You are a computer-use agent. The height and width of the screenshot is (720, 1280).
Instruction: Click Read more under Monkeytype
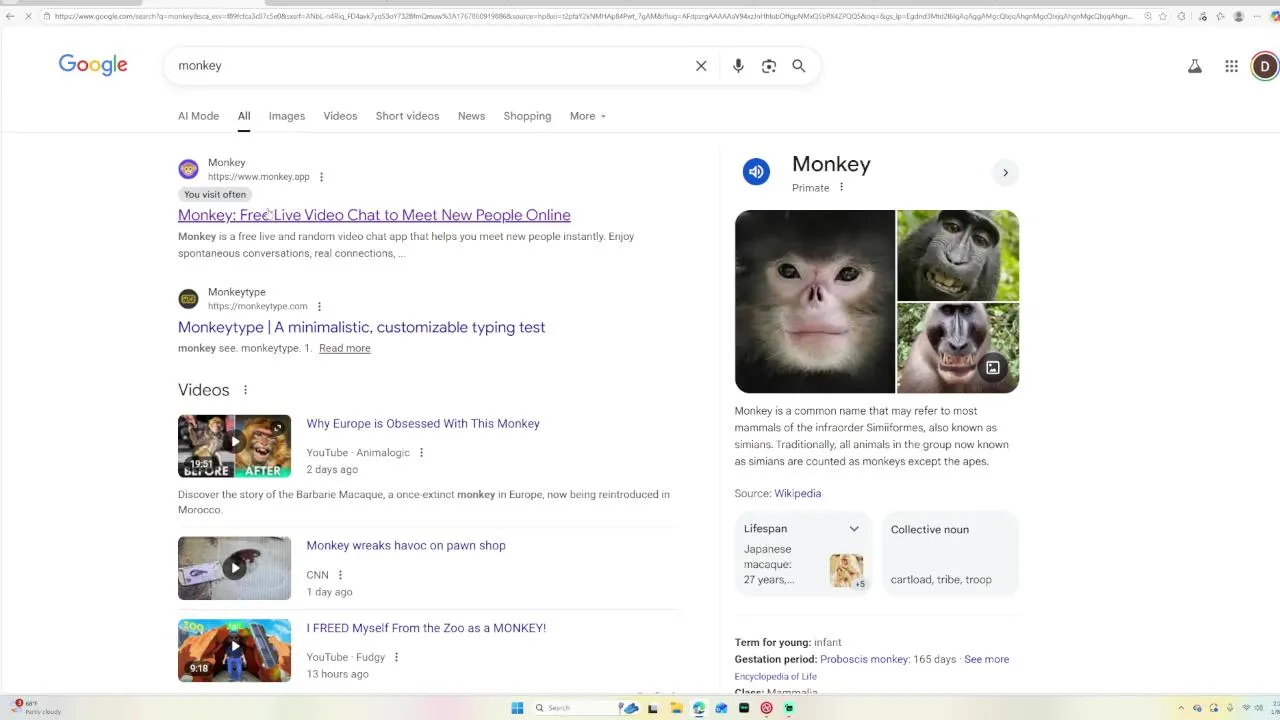click(344, 348)
